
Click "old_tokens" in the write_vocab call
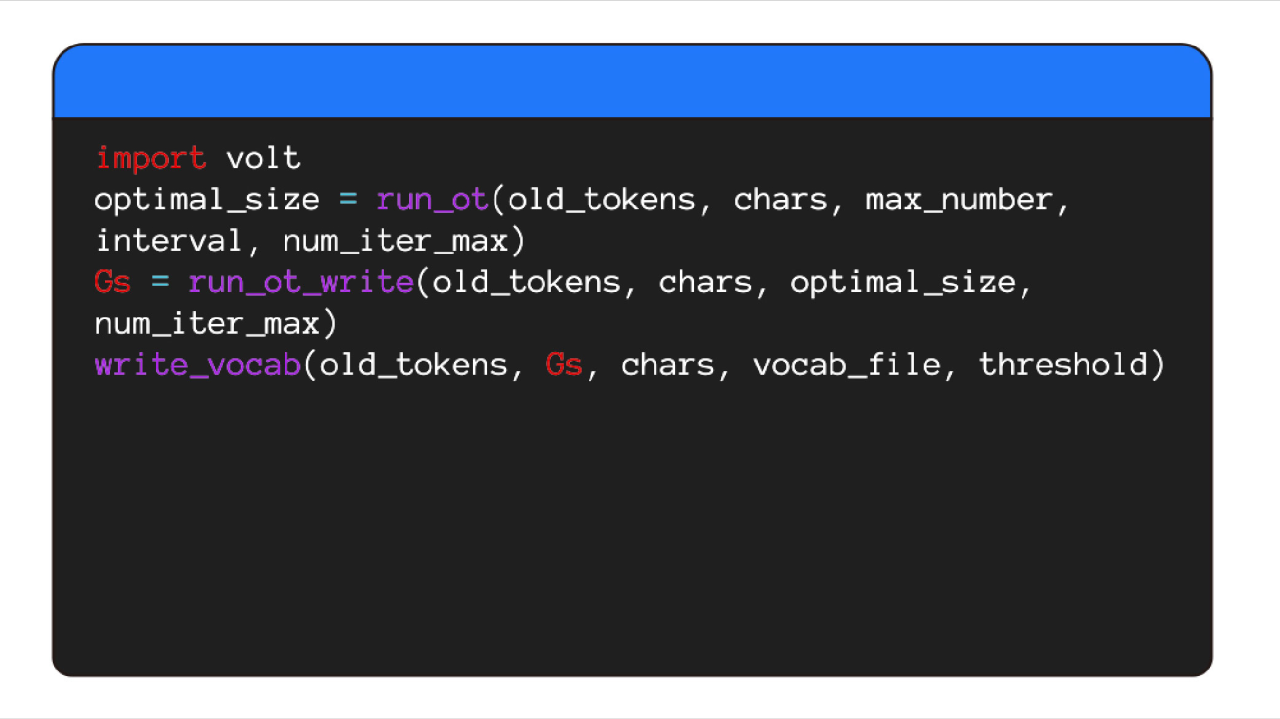[414, 364]
